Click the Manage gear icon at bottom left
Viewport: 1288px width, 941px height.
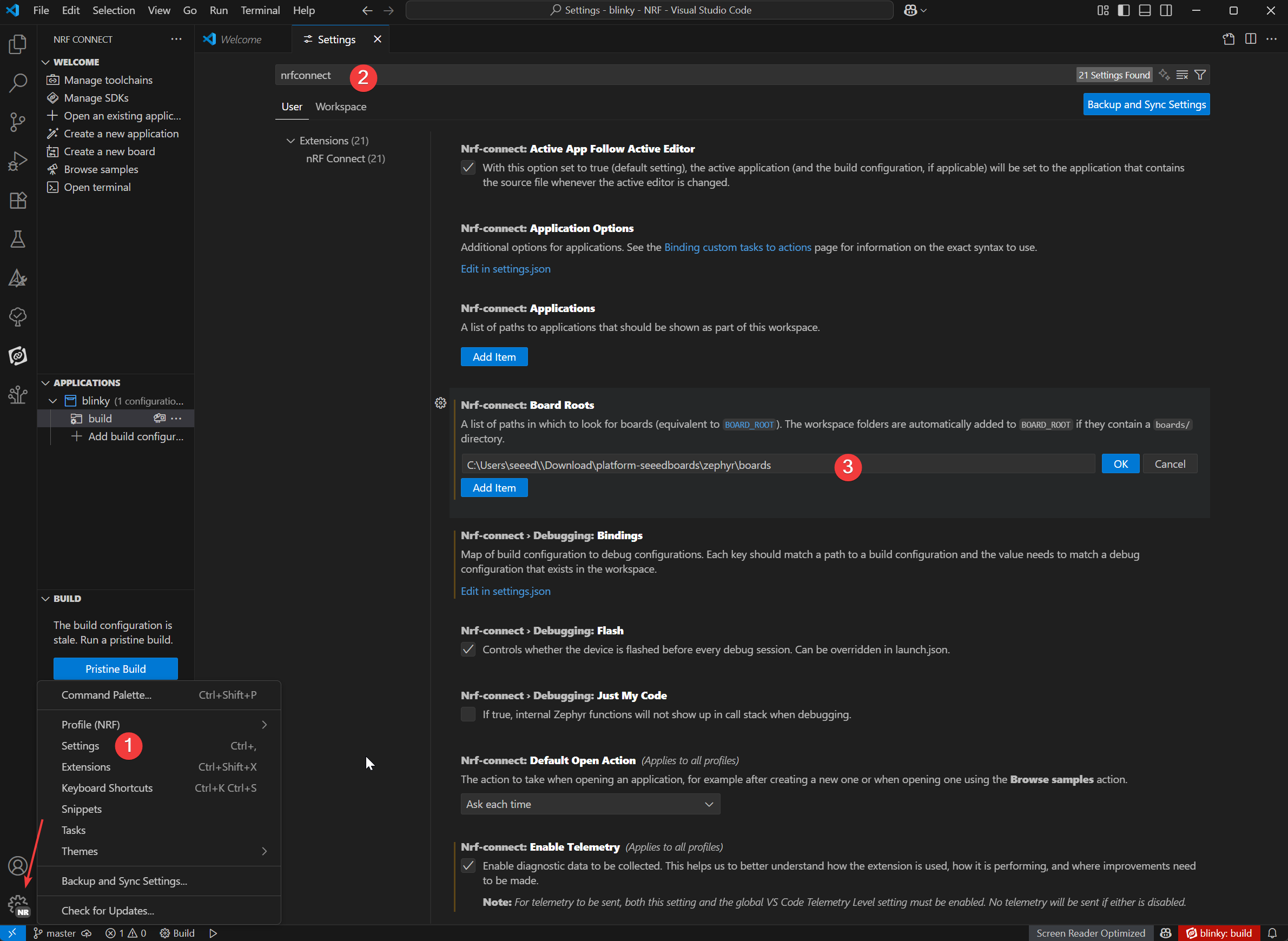tap(18, 904)
